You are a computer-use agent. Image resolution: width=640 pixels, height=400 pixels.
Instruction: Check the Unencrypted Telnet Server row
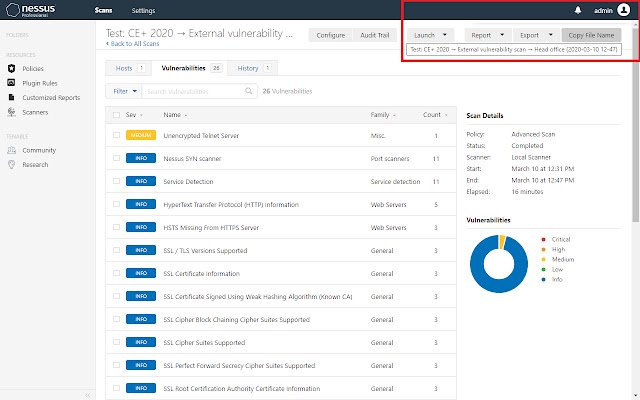point(116,135)
